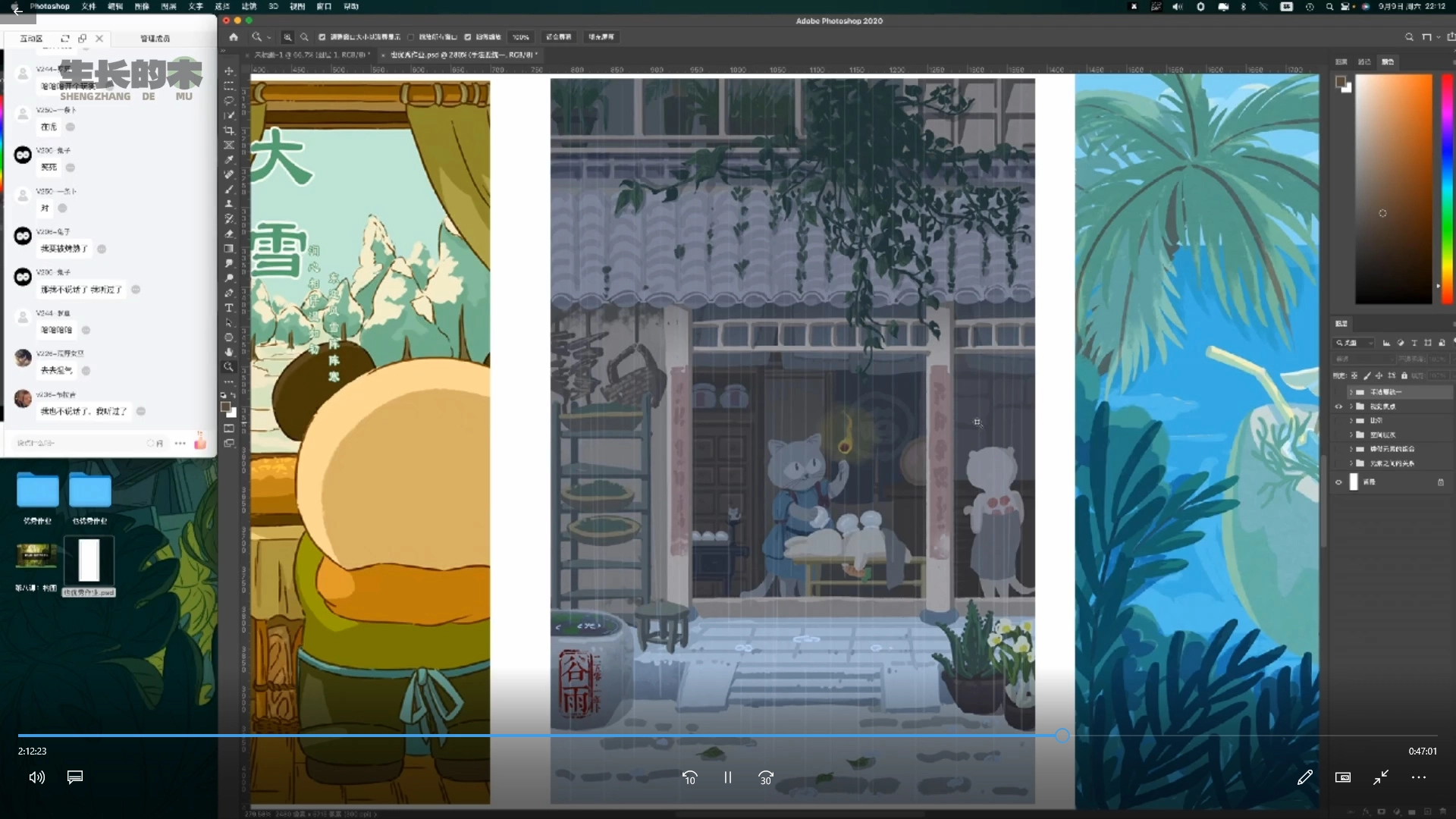1456x819 pixels.
Task: Select the Brush tool
Action: [228, 189]
